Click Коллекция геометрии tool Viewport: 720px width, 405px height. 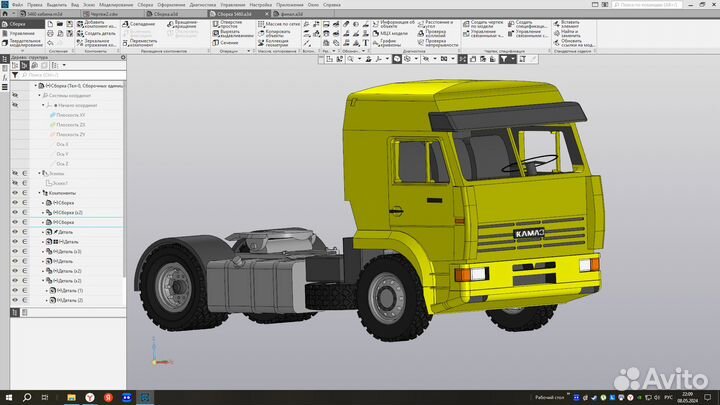click(x=273, y=43)
